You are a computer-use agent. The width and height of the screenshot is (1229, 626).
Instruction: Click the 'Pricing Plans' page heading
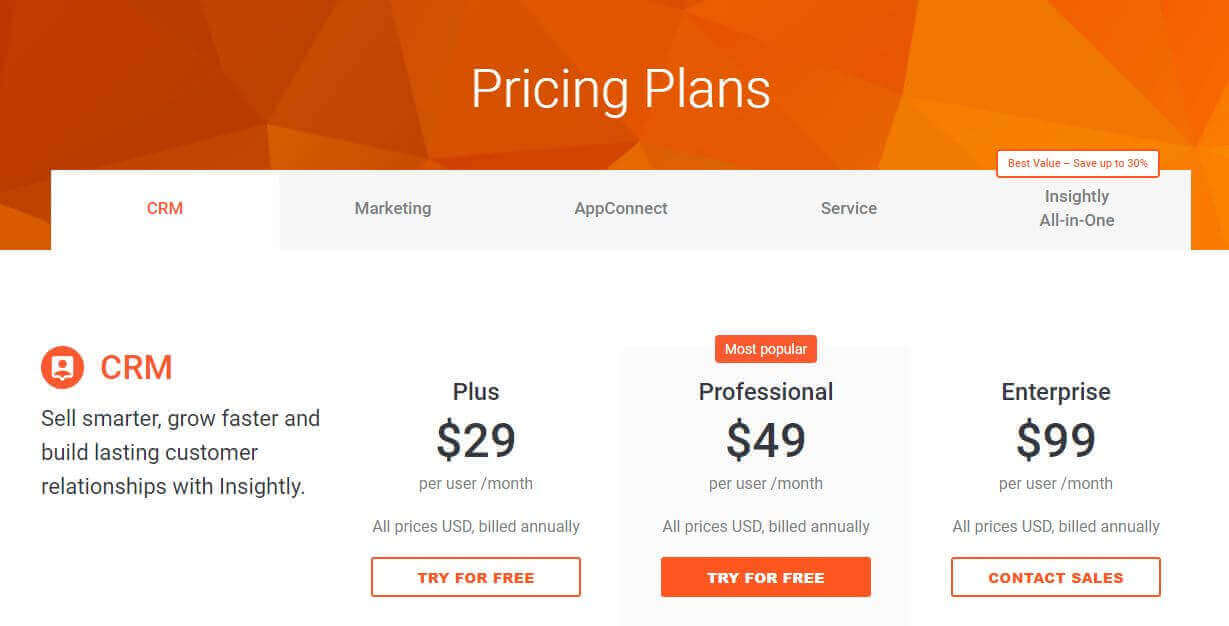click(x=621, y=90)
